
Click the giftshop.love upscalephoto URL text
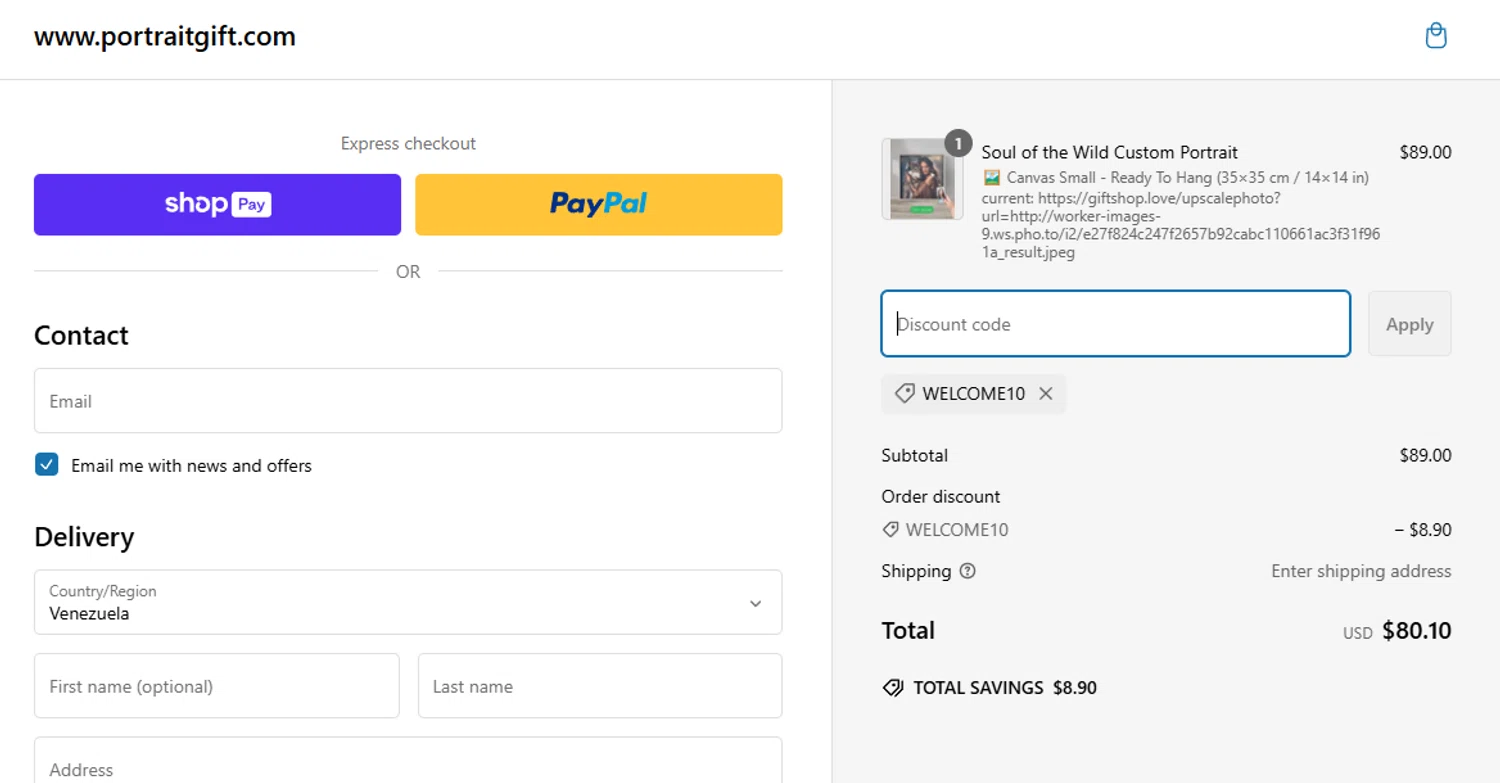[1181, 225]
